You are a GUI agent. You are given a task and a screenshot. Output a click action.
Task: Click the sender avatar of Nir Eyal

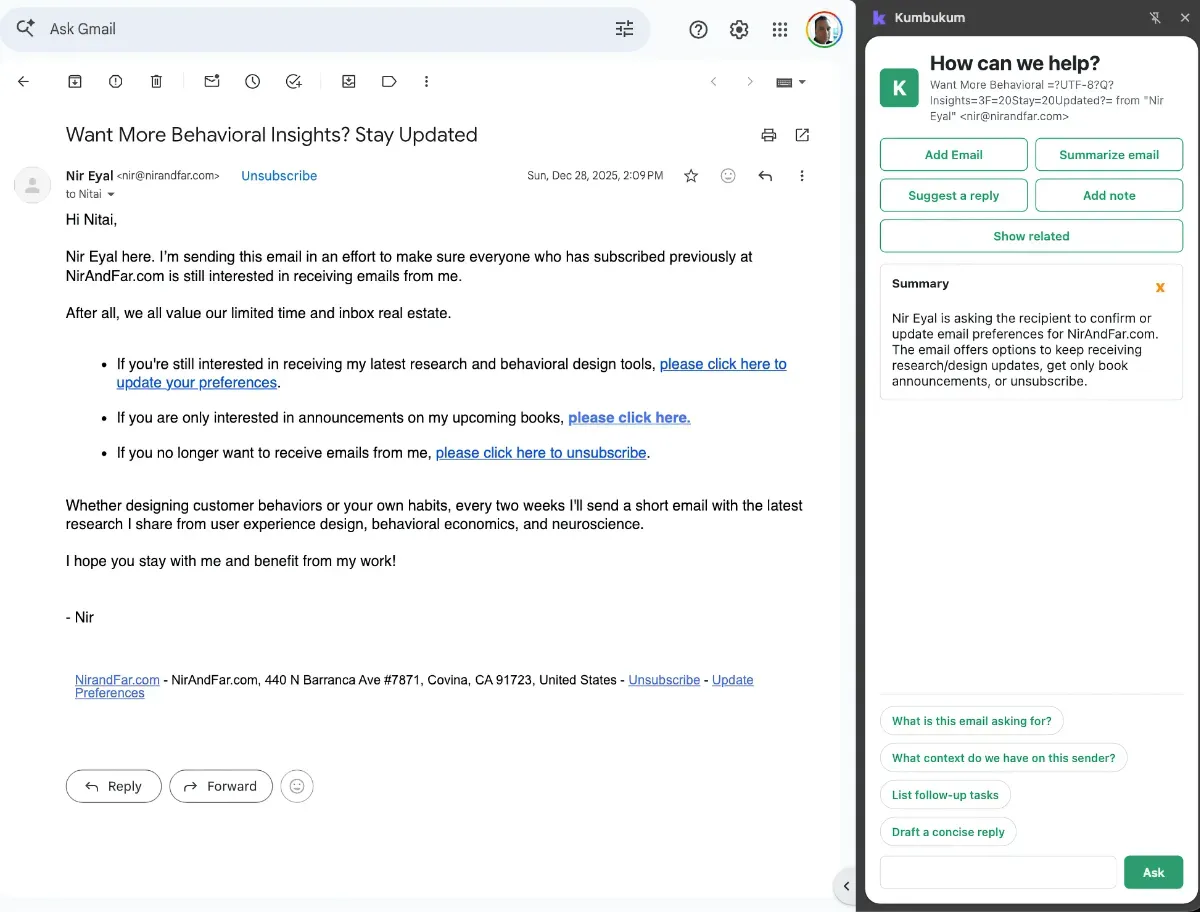[32, 184]
